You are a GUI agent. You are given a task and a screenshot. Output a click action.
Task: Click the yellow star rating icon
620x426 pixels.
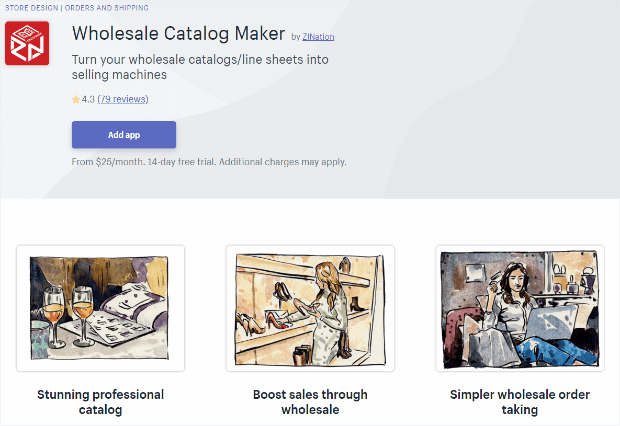pyautogui.click(x=75, y=99)
